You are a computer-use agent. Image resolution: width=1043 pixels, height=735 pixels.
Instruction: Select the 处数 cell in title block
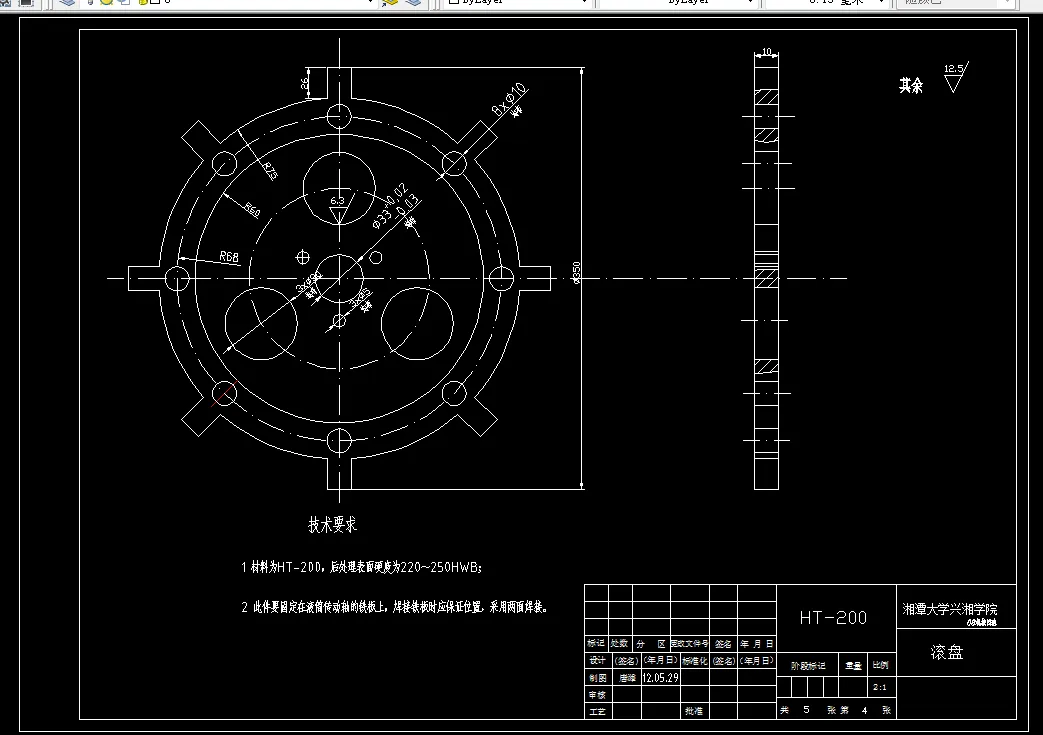point(619,643)
